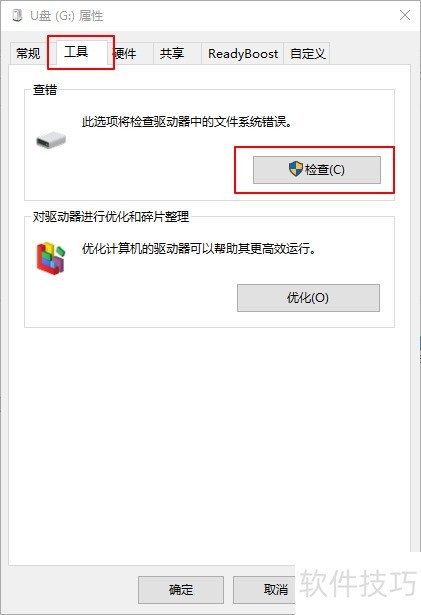Open the 共享 tab
Image resolution: width=421 pixels, height=615 pixels.
(x=172, y=53)
